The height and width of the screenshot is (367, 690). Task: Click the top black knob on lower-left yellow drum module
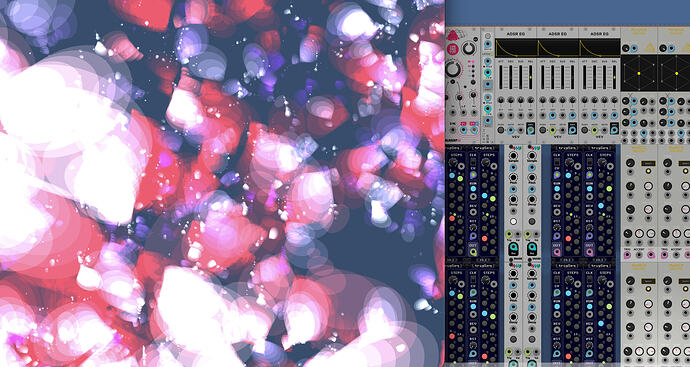[x=630, y=281]
